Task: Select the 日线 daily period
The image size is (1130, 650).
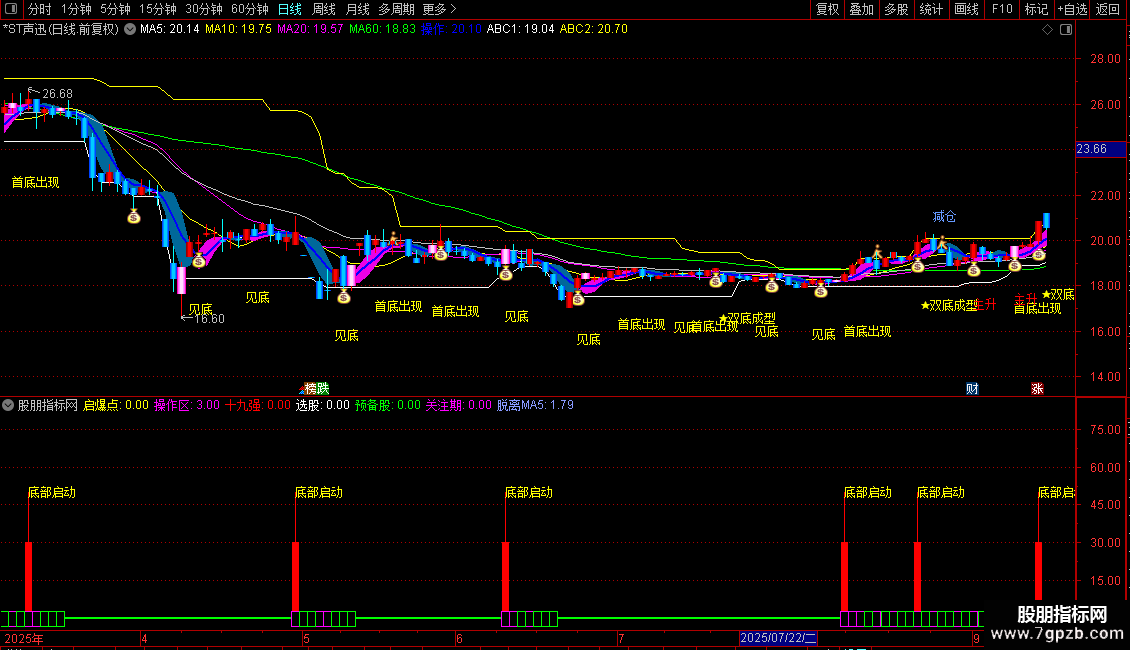Action: 290,9
